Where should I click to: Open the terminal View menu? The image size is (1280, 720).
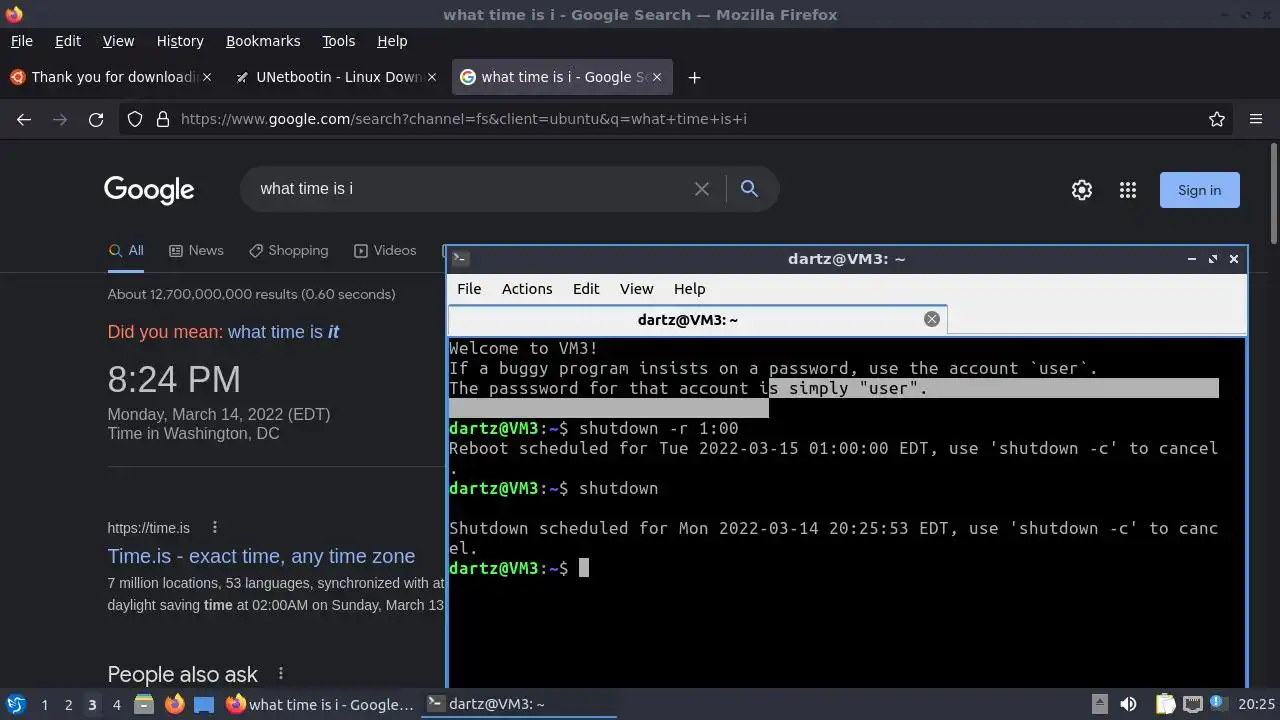pyautogui.click(x=636, y=288)
